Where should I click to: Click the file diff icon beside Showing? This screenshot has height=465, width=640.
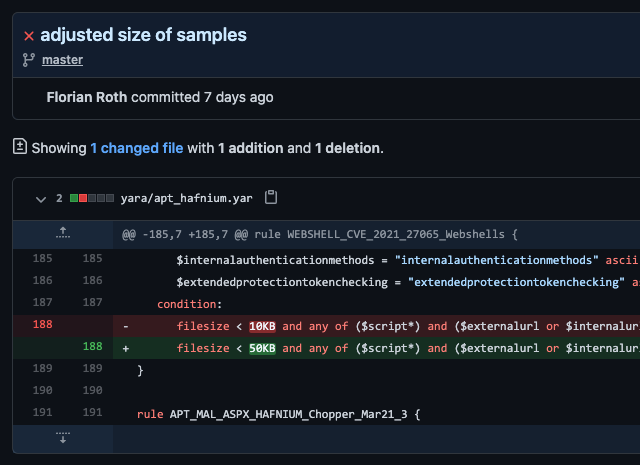pos(19,147)
